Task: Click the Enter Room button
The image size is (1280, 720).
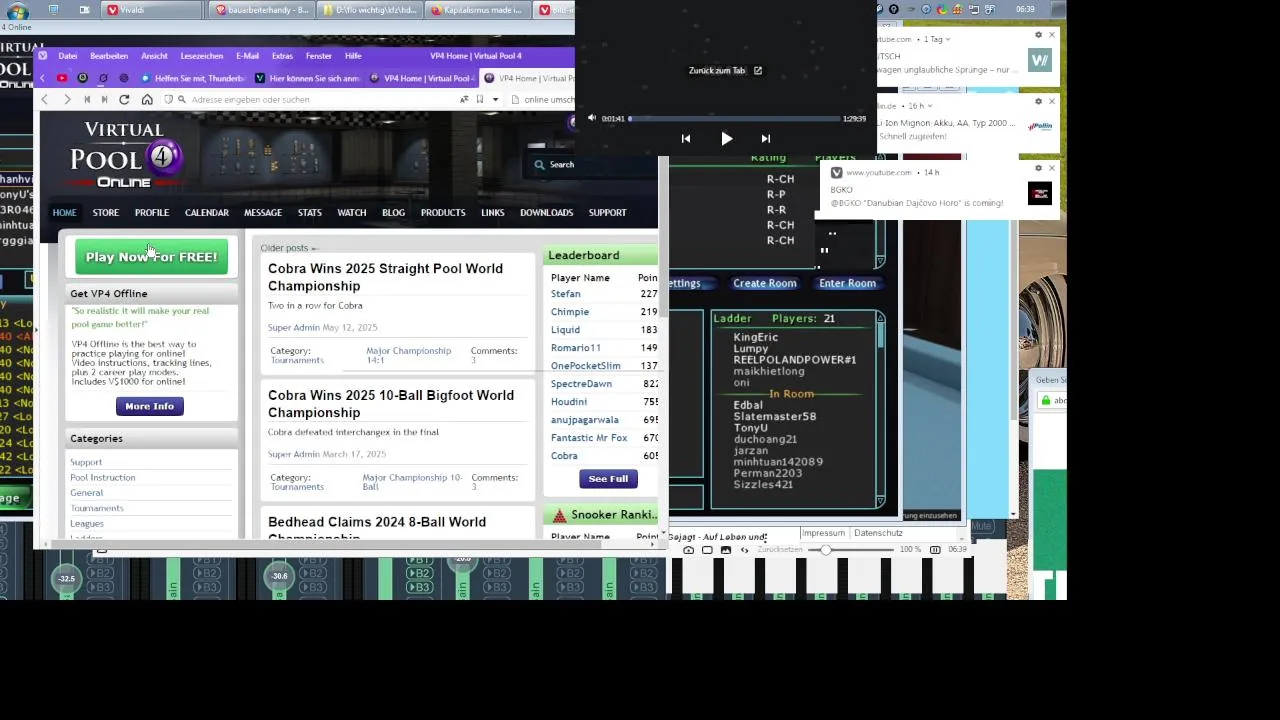Action: 847,283
